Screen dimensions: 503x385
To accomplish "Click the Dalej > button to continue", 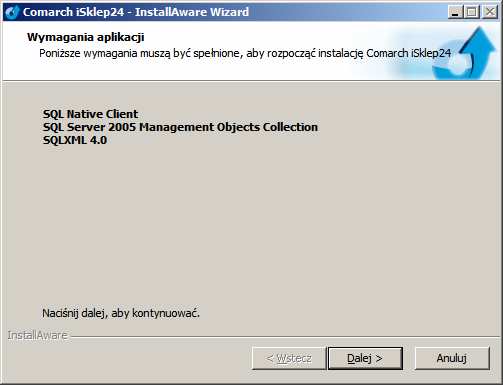I will (x=365, y=358).
